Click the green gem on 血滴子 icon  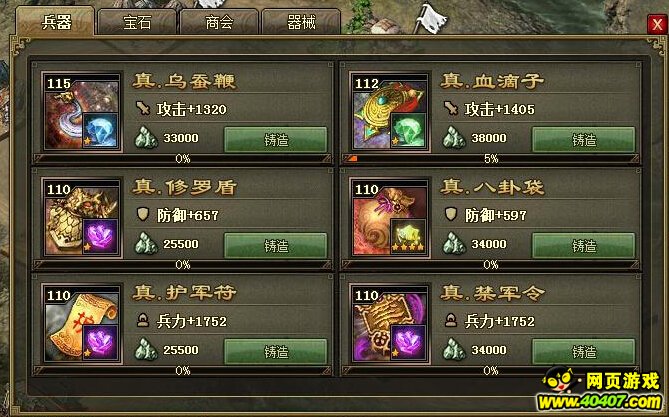point(408,131)
